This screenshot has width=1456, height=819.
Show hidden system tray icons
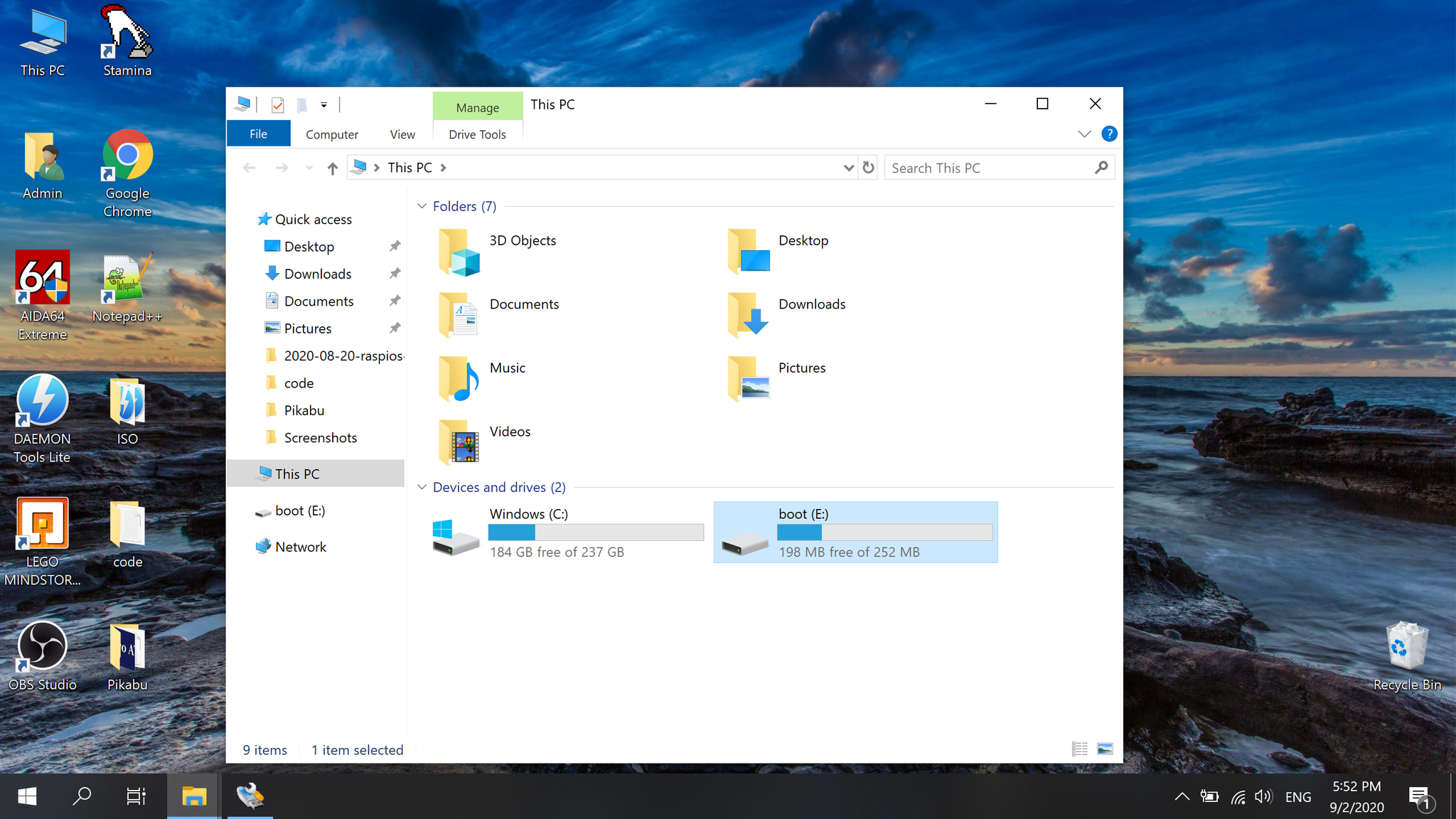tap(1182, 796)
